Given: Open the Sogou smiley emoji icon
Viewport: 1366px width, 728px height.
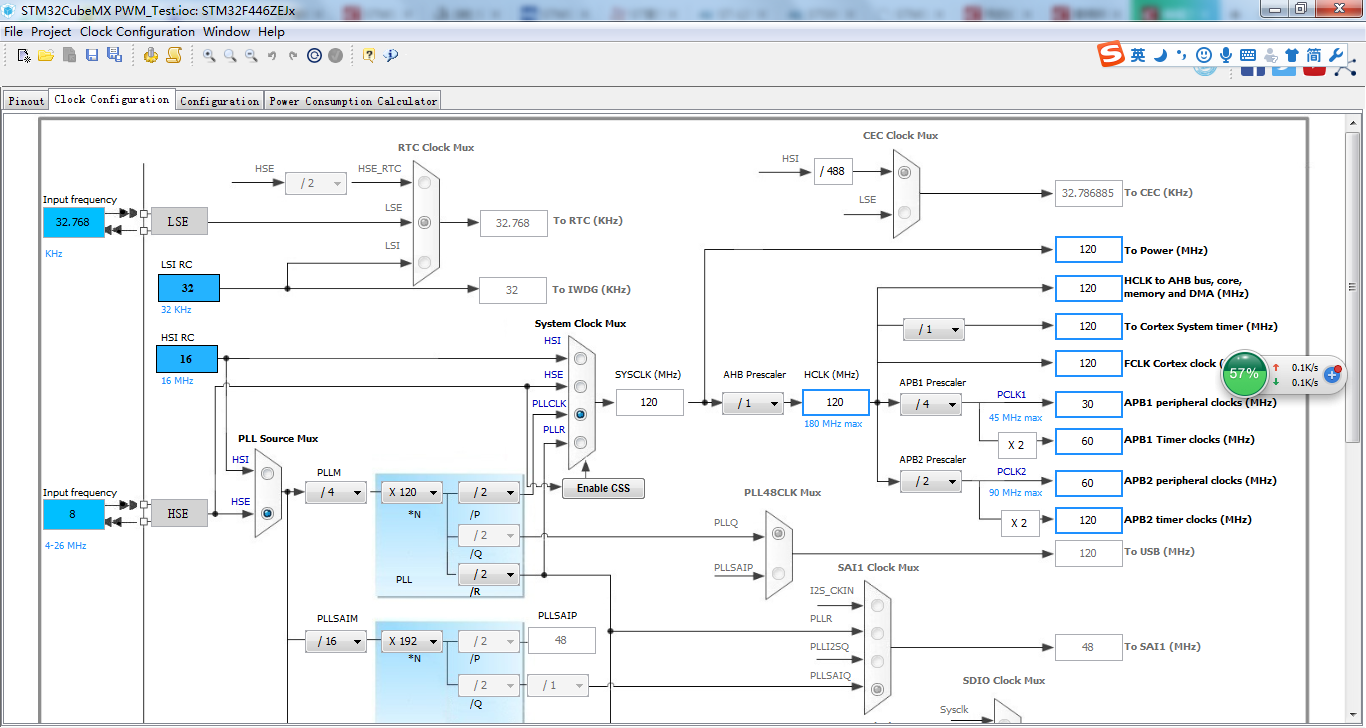Looking at the screenshot, I should tap(1204, 55).
